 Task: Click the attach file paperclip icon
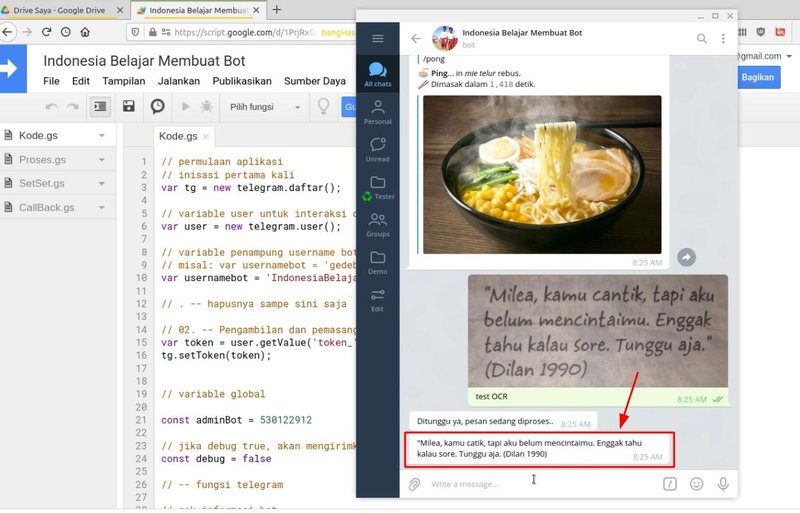coord(414,484)
